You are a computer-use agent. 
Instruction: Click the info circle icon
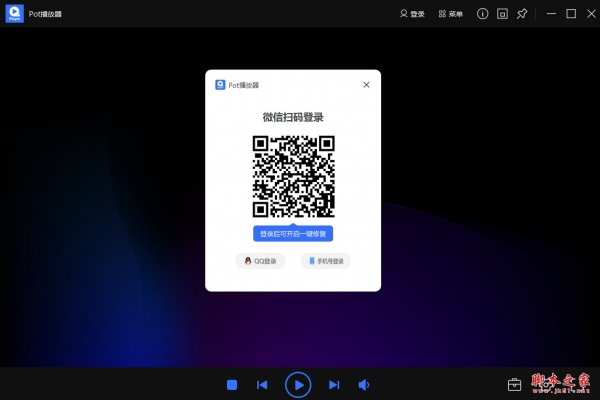point(482,14)
